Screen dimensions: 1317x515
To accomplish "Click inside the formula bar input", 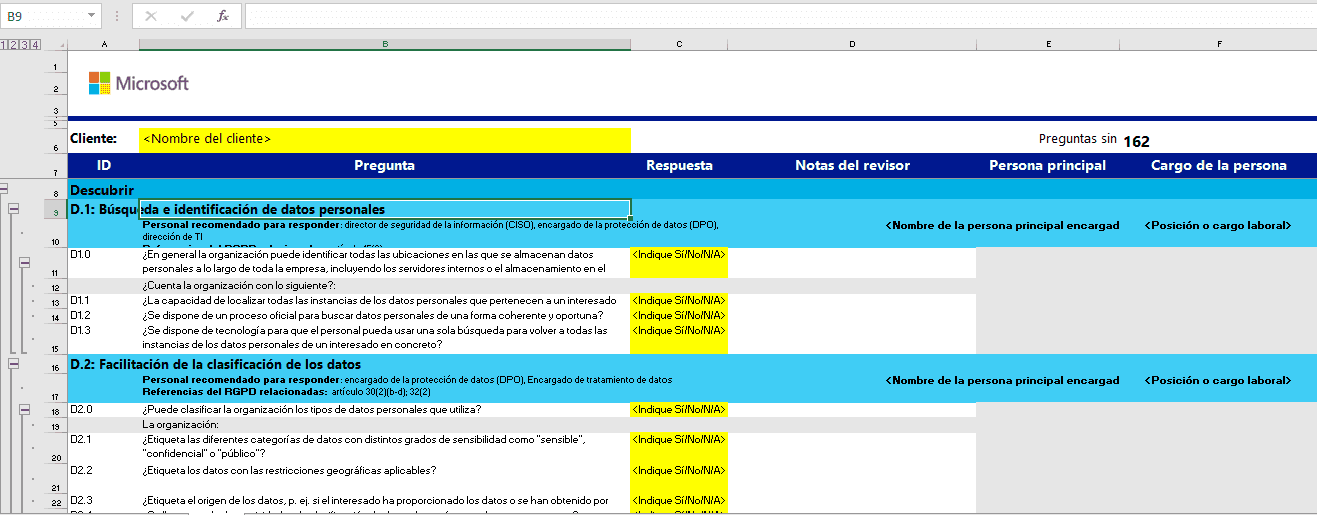I will (x=780, y=16).
